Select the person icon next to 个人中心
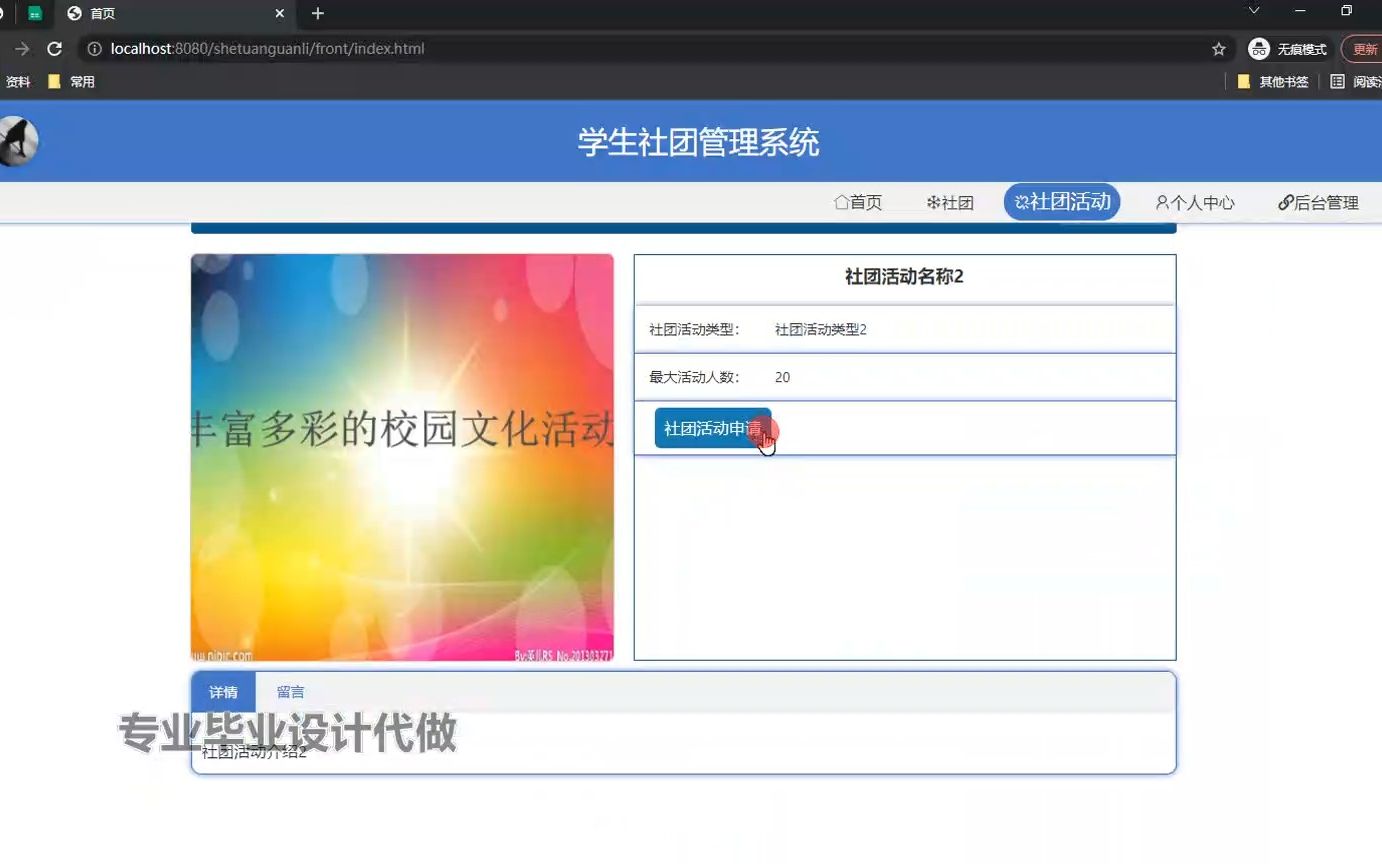 coord(1161,202)
